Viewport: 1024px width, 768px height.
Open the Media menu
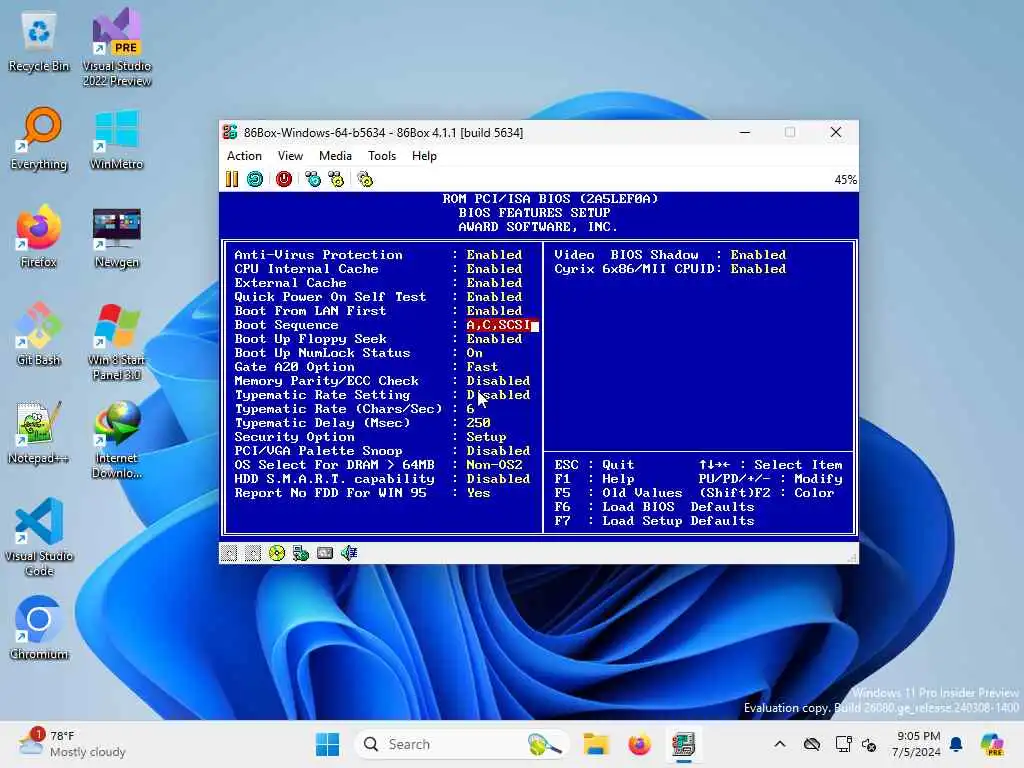click(335, 156)
